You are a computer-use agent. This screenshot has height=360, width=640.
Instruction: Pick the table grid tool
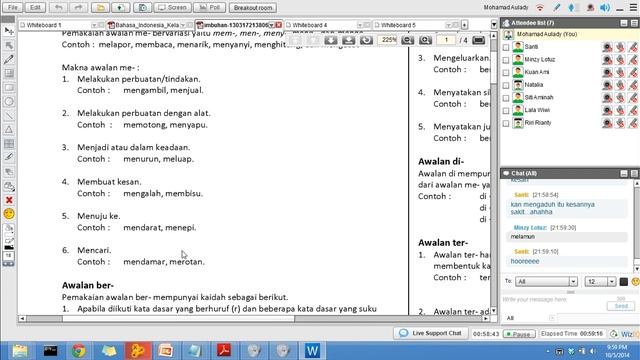(x=9, y=144)
